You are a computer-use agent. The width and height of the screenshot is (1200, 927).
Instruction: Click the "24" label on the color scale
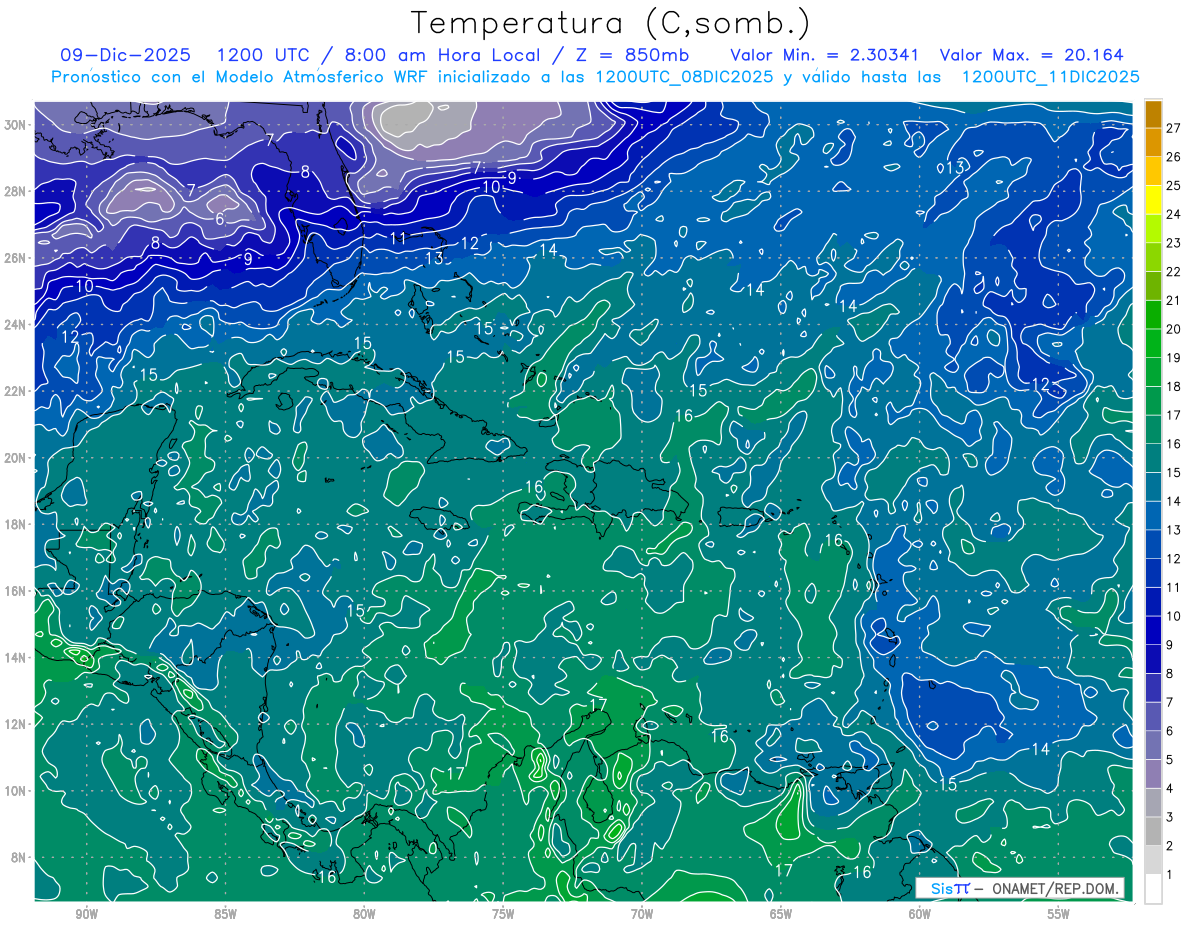coord(1173,214)
